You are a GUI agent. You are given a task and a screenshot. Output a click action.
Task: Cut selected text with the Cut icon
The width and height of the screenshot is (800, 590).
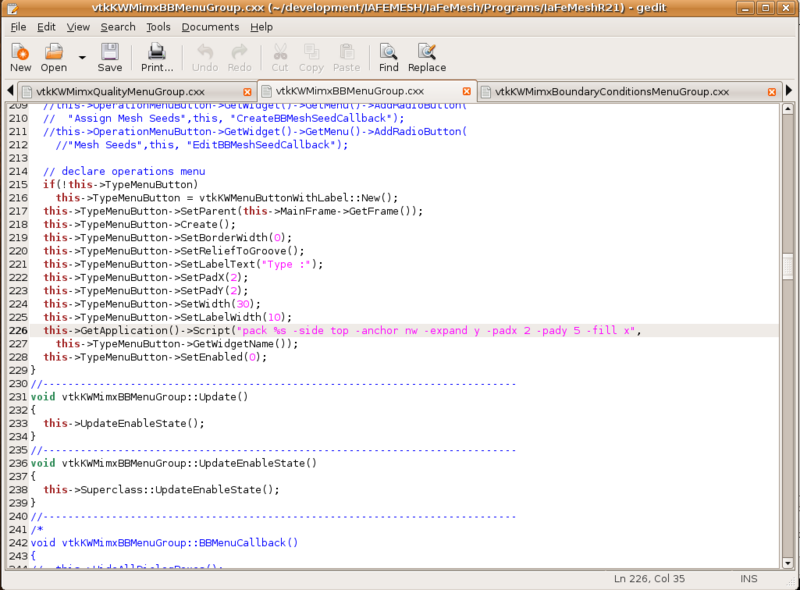[279, 57]
